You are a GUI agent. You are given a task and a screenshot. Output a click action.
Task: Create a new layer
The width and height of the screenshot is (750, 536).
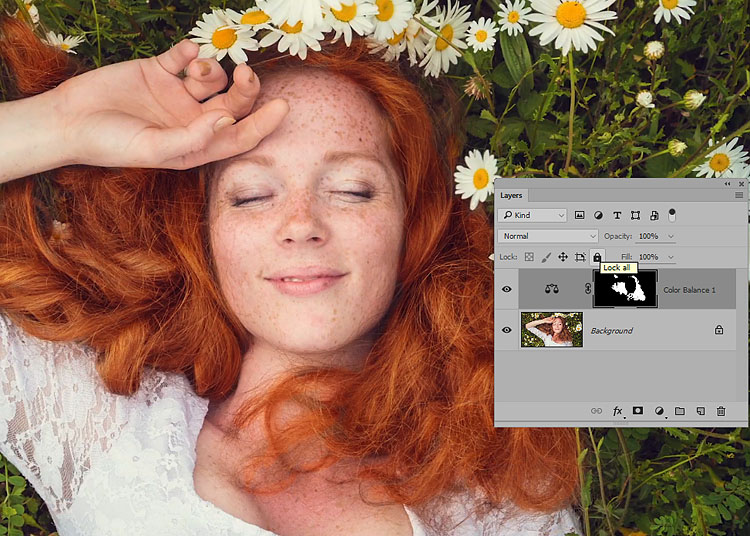701,411
